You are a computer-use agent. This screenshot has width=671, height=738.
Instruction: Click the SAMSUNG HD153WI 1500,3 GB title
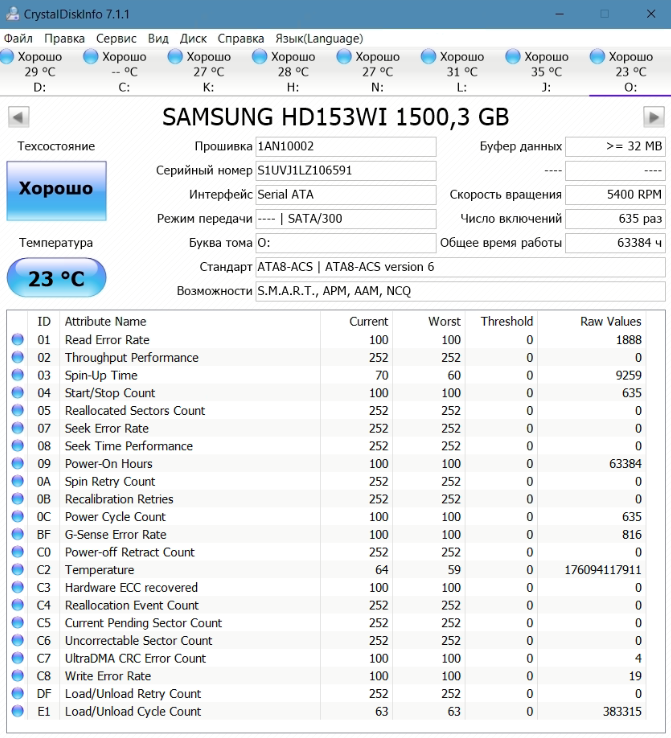point(336,117)
